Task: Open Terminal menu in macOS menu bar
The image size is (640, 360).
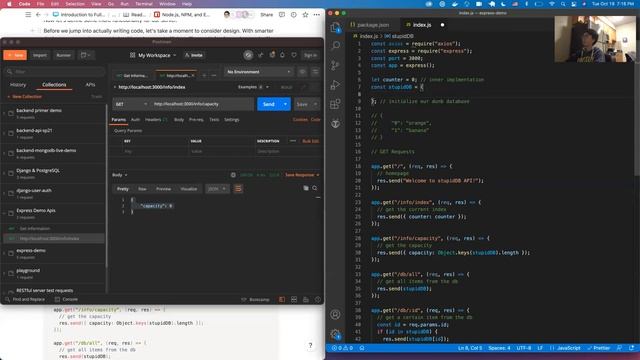Action: 144,4
